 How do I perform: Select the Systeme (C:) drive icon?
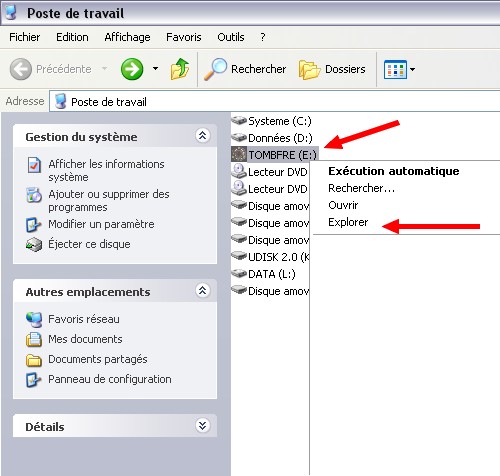[x=239, y=120]
